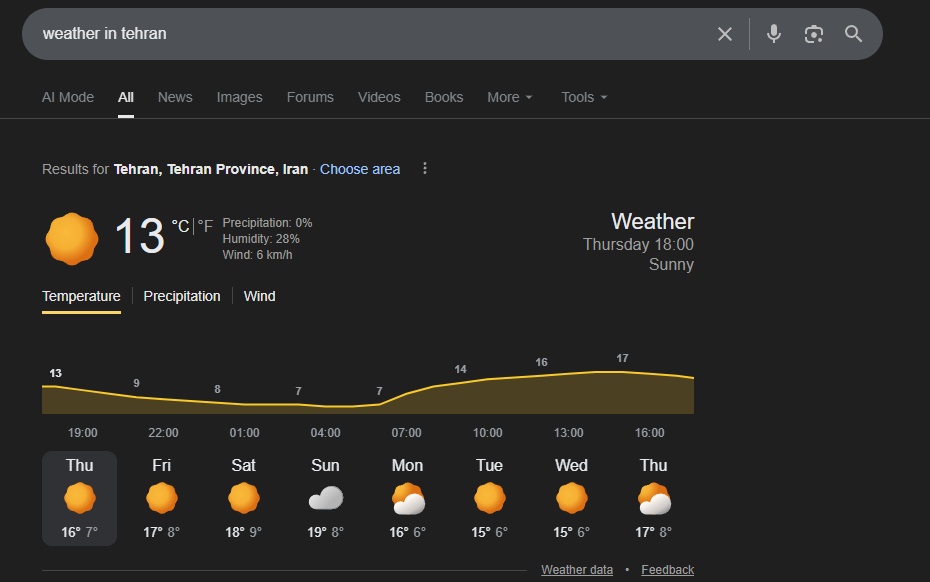Select the All results tab
The height and width of the screenshot is (582, 930).
pos(126,97)
